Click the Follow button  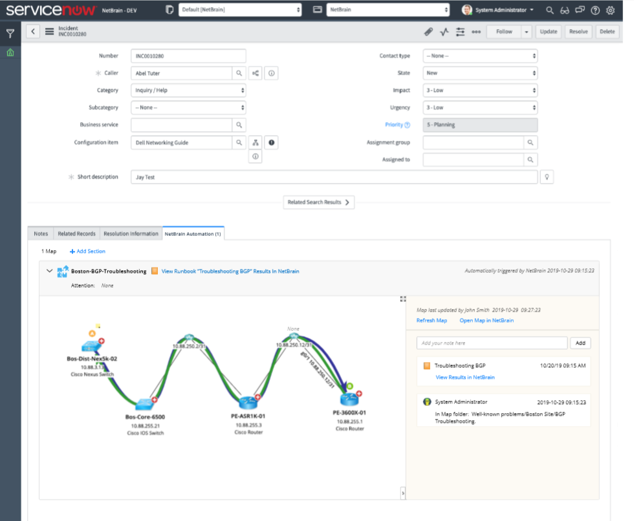pos(504,32)
